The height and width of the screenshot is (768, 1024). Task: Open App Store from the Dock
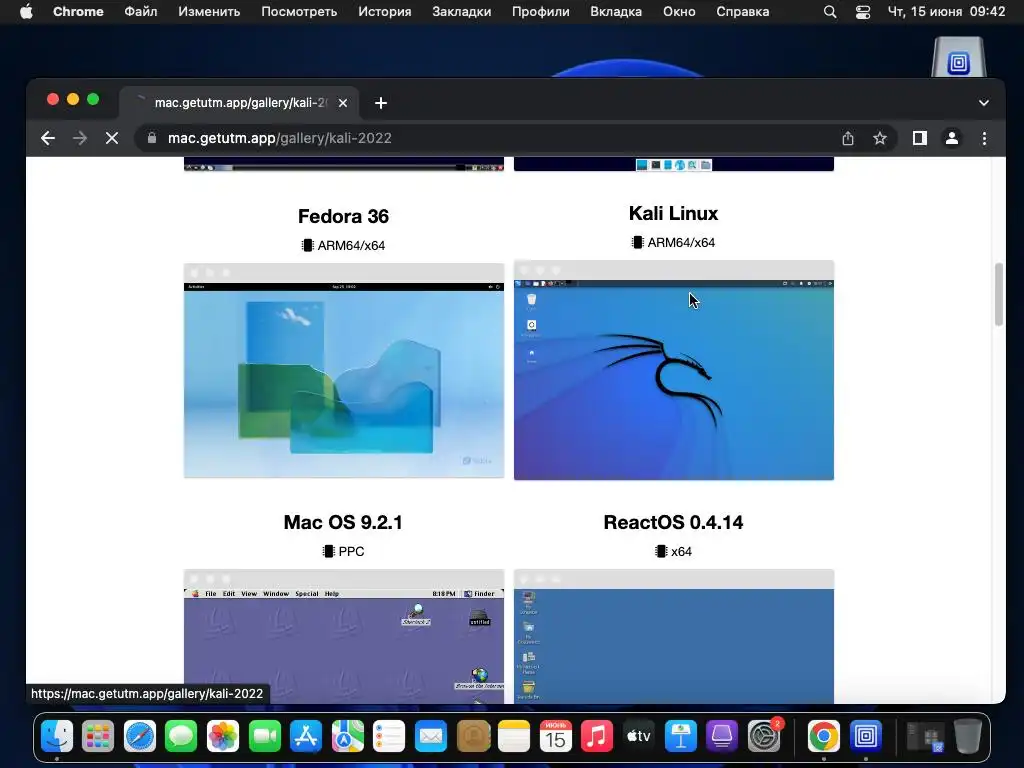tap(306, 737)
